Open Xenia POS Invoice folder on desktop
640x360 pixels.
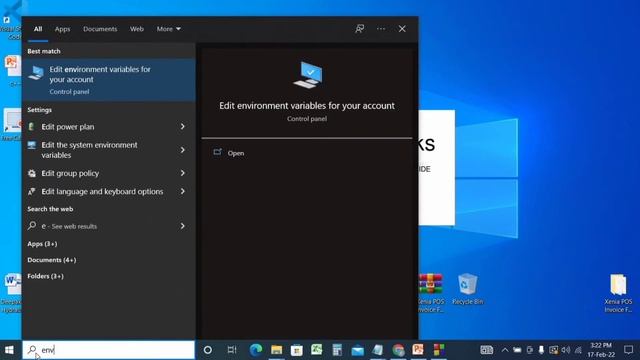click(x=618, y=293)
